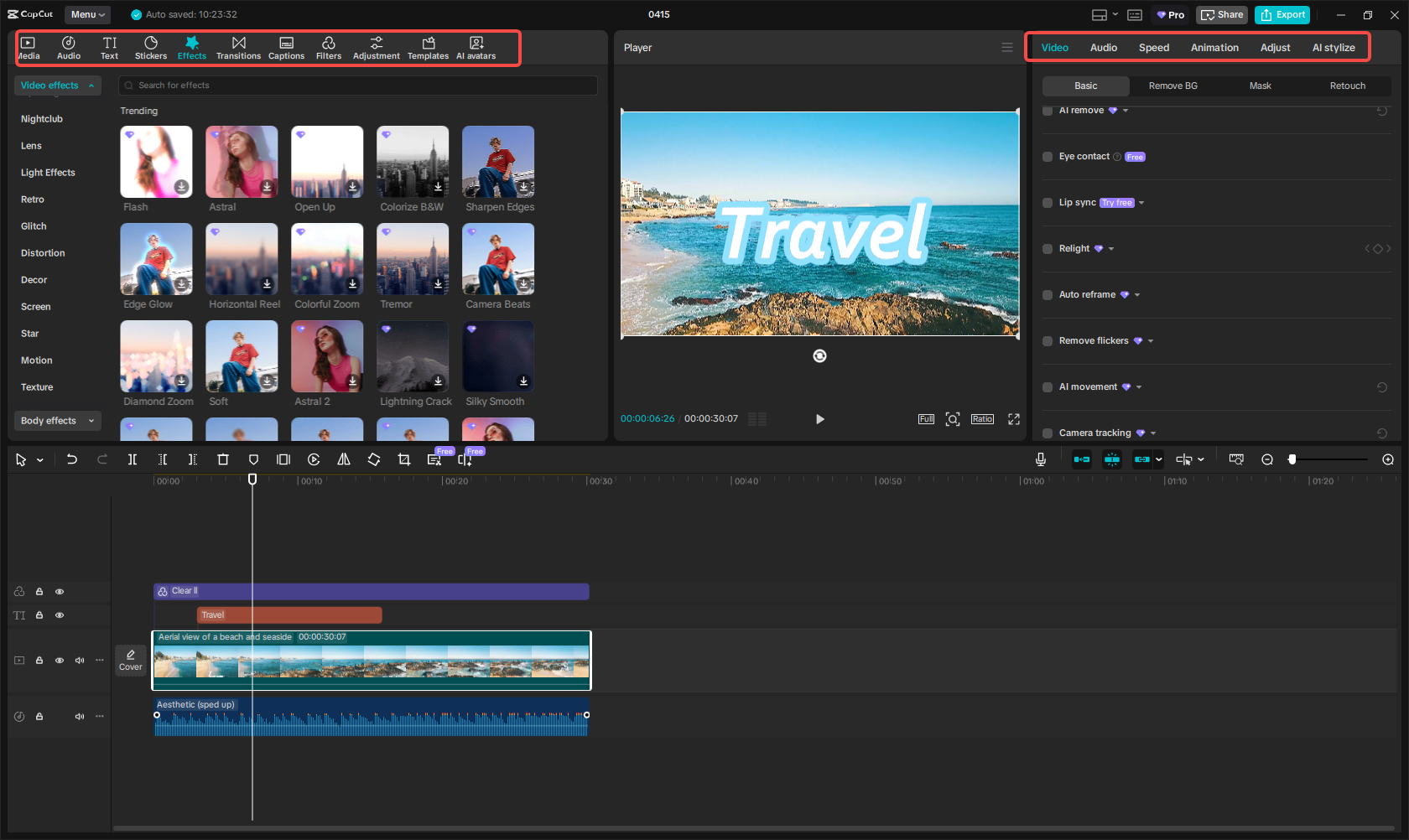Open the Stickers panel
Viewport: 1409px width, 840px height.
[x=151, y=48]
